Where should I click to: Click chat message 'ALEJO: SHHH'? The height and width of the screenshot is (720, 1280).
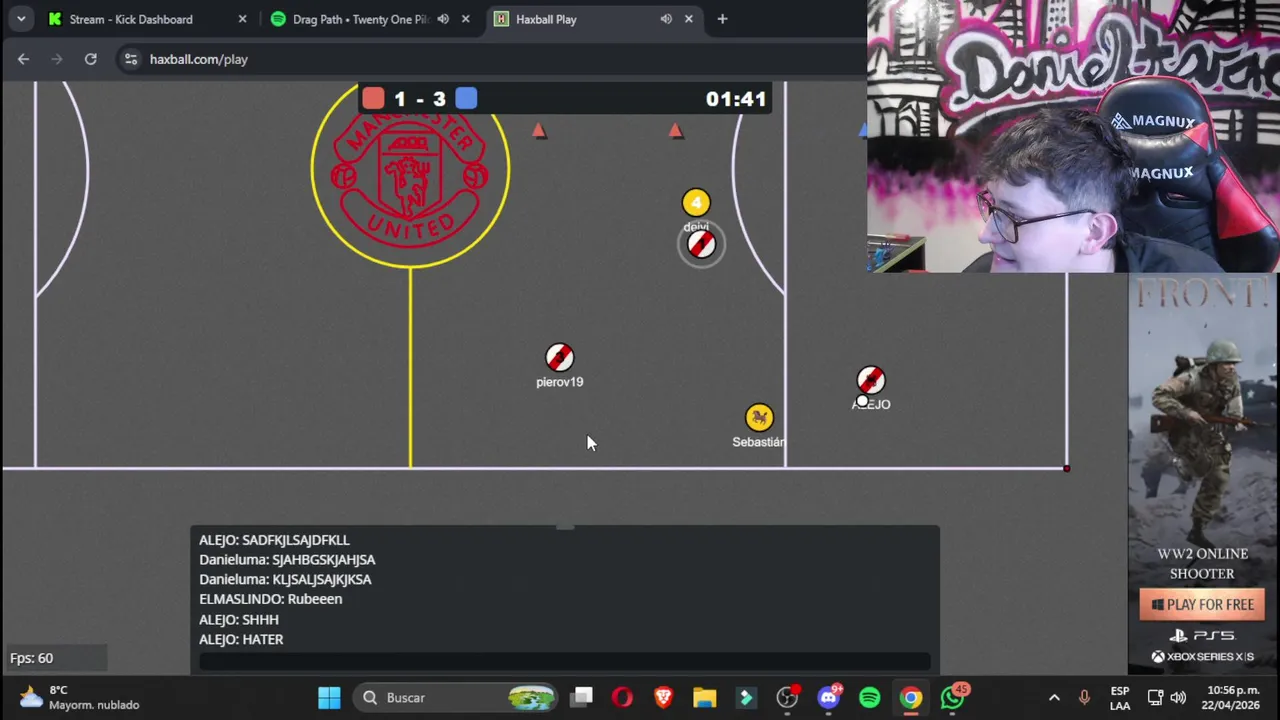click(x=239, y=620)
